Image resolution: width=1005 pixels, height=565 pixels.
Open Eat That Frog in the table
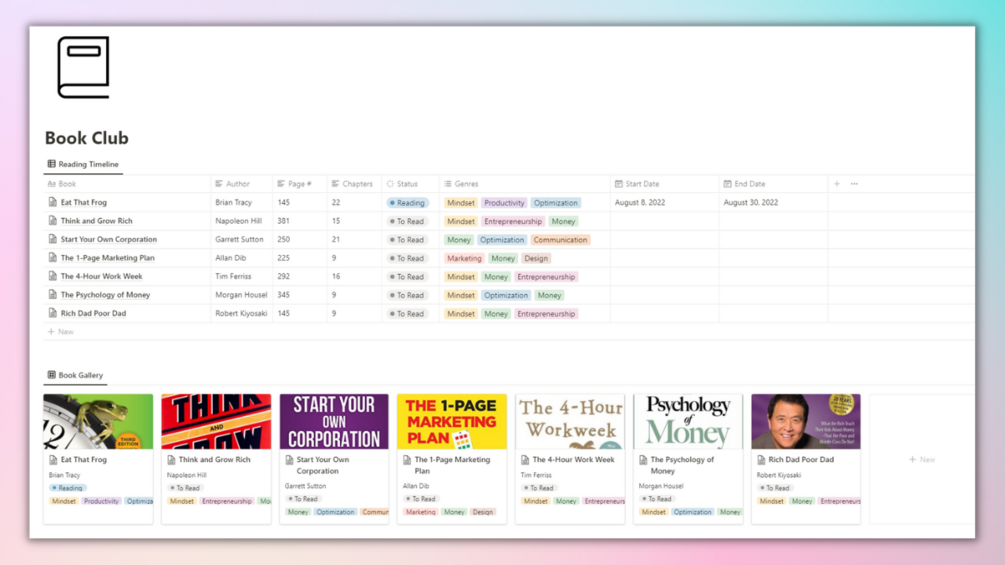[83, 202]
